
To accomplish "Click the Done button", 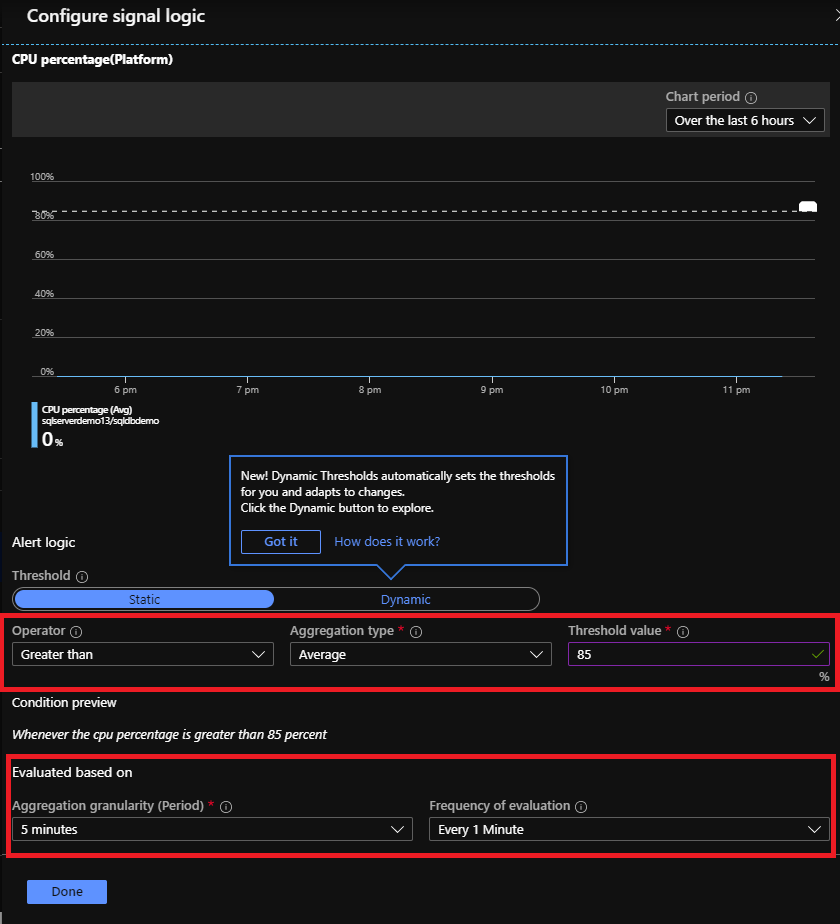I will click(x=66, y=891).
